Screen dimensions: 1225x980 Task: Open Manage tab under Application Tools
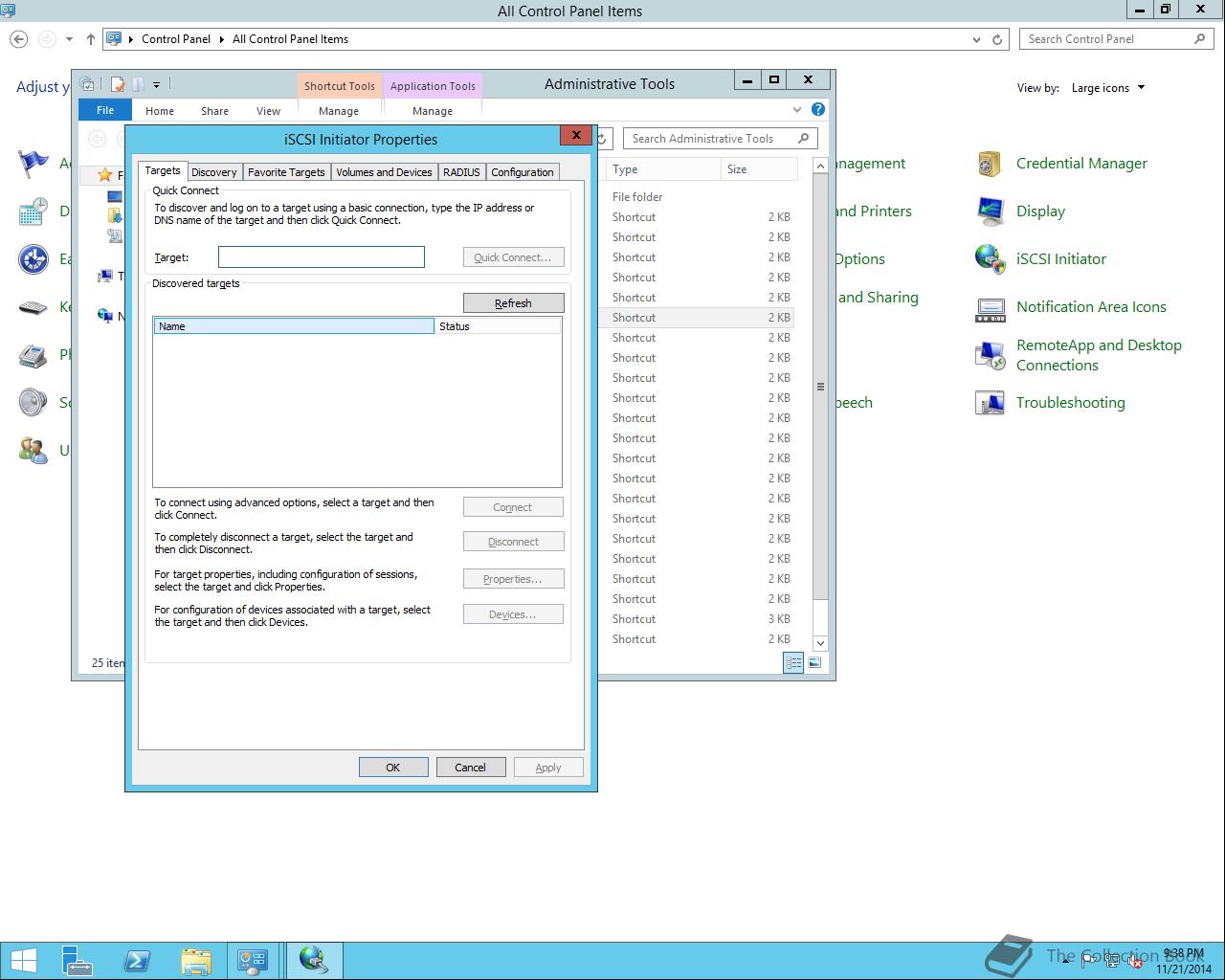point(433,111)
